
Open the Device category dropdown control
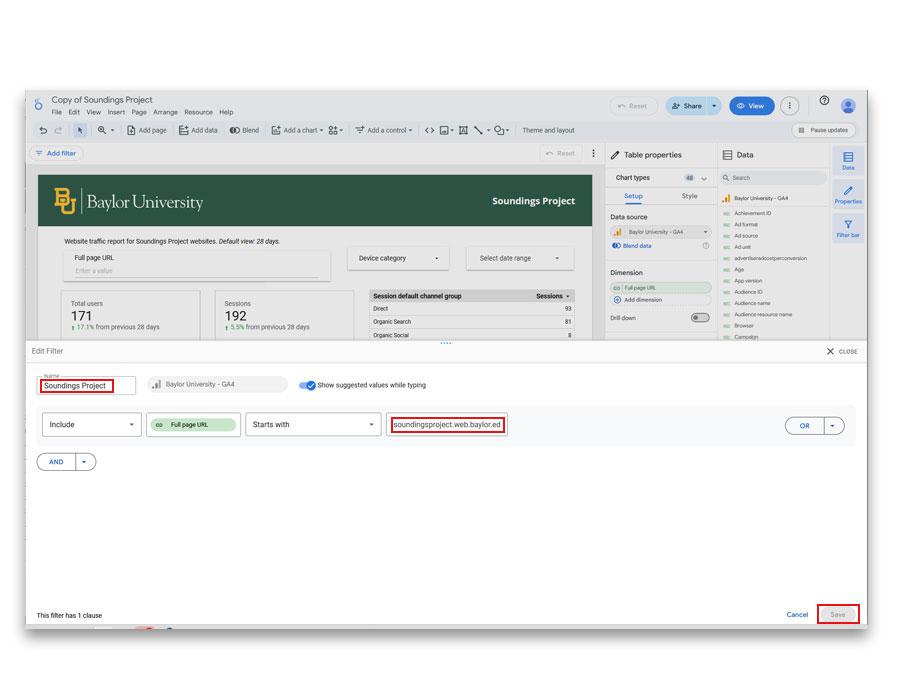[398, 258]
